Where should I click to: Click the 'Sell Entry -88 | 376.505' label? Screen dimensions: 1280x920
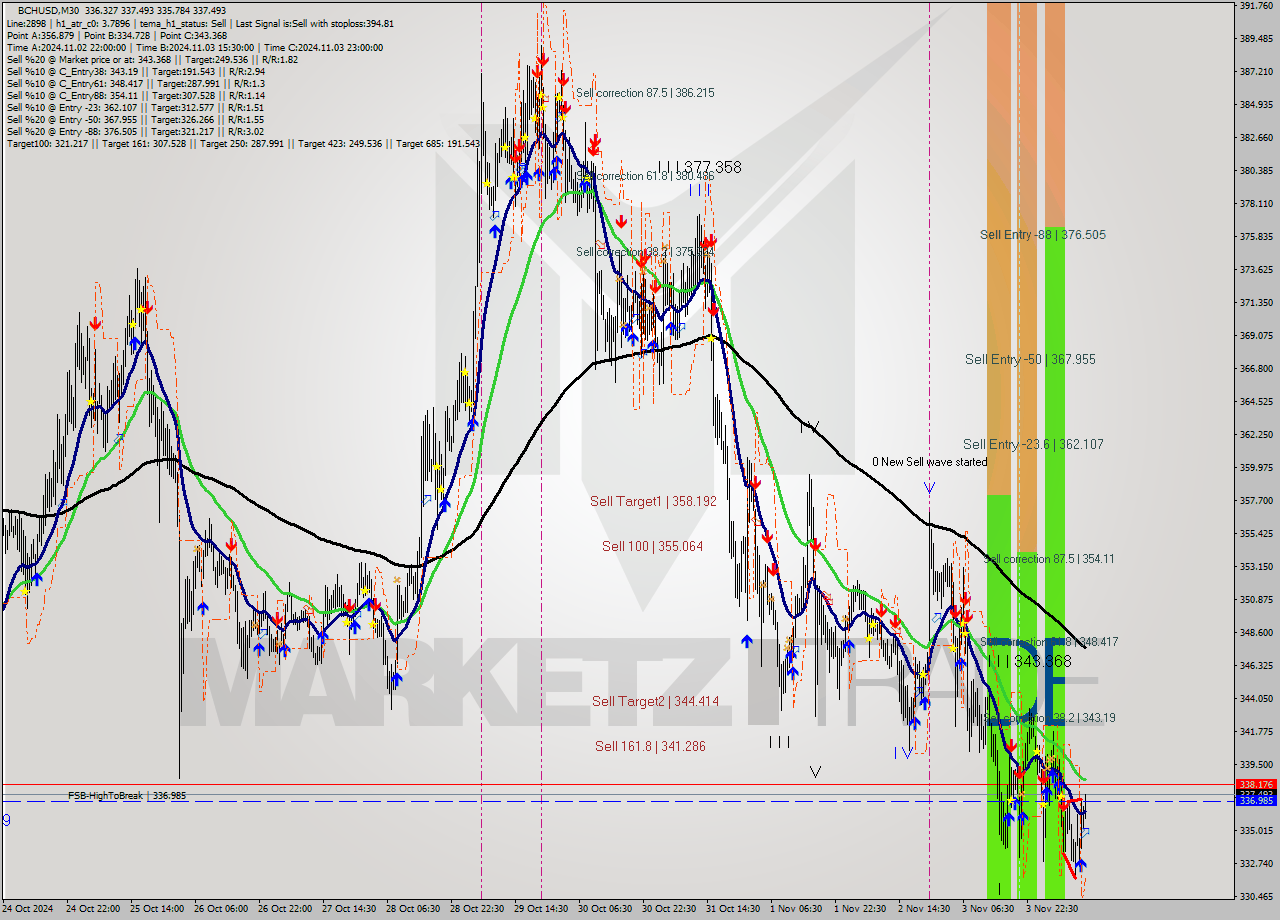click(1043, 235)
